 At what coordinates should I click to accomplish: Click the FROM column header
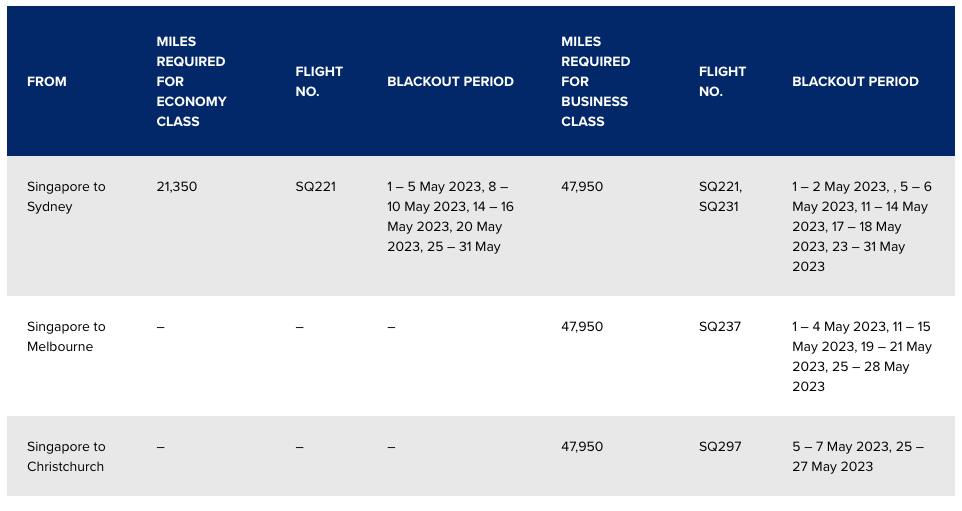point(47,82)
